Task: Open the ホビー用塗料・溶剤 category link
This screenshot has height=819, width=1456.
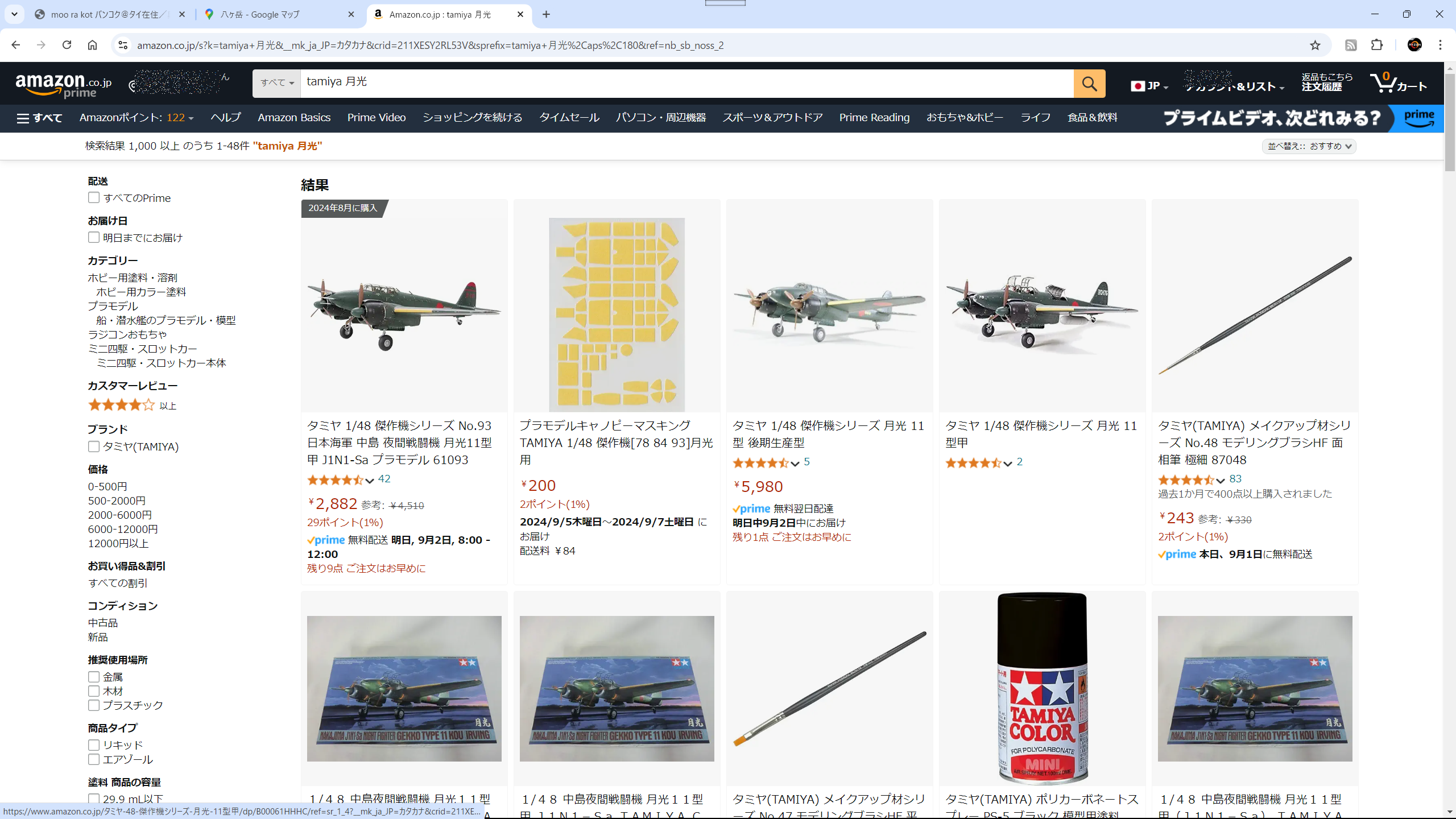Action: (133, 278)
